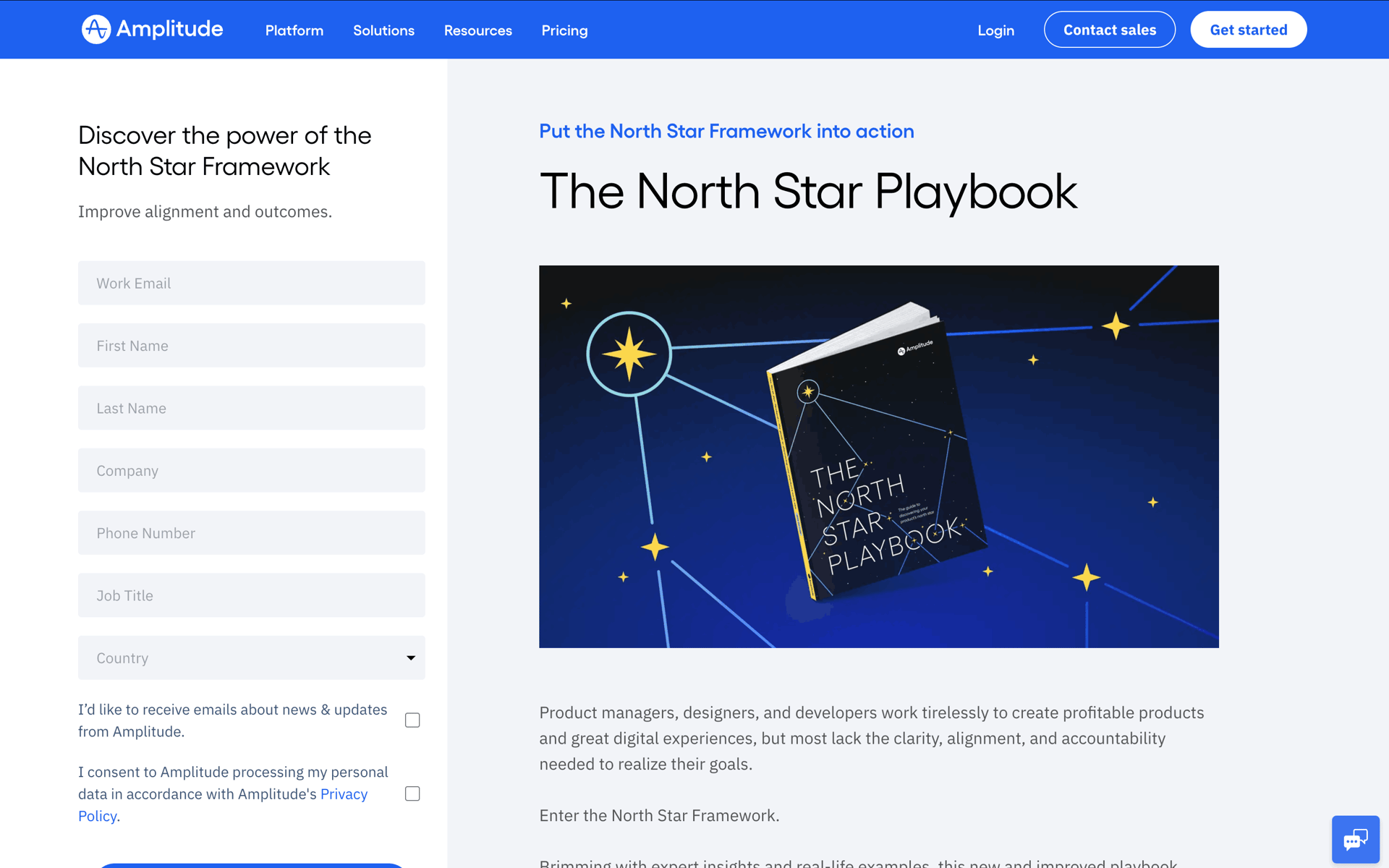
Task: Open the Resources menu
Action: 478,30
